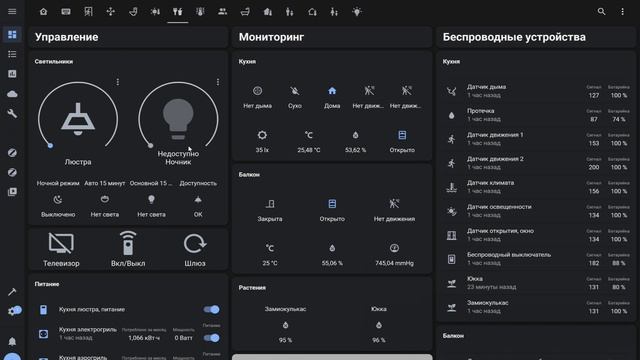Open the Ночник card three-dot menu
This screenshot has width=640, height=360.
click(x=218, y=82)
